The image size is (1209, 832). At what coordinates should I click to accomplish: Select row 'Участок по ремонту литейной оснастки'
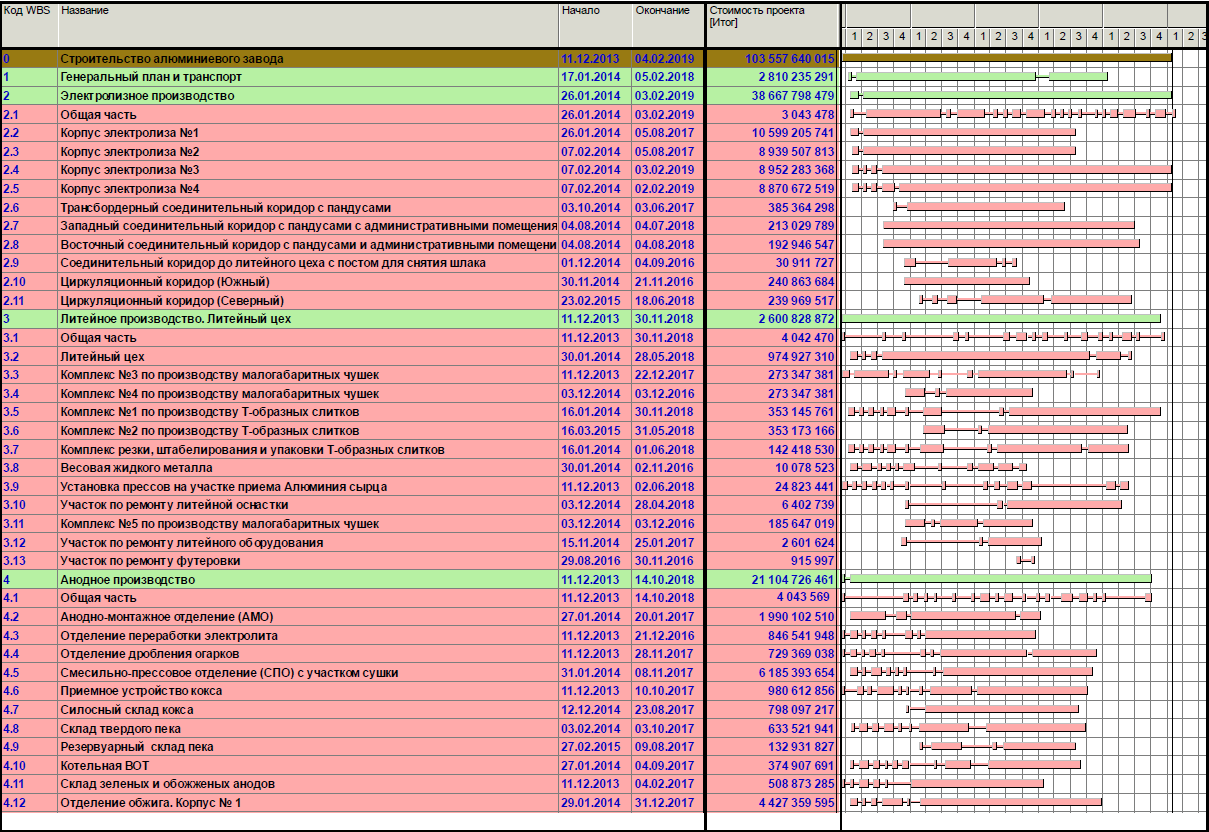tap(419, 505)
